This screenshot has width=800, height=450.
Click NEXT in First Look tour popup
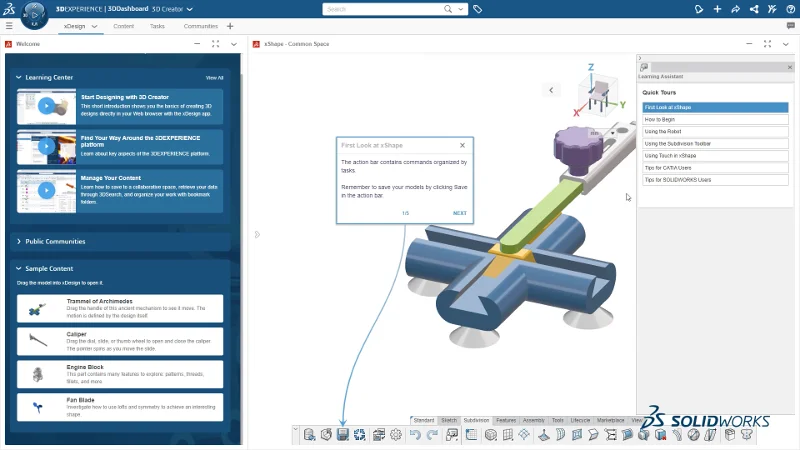tap(459, 213)
